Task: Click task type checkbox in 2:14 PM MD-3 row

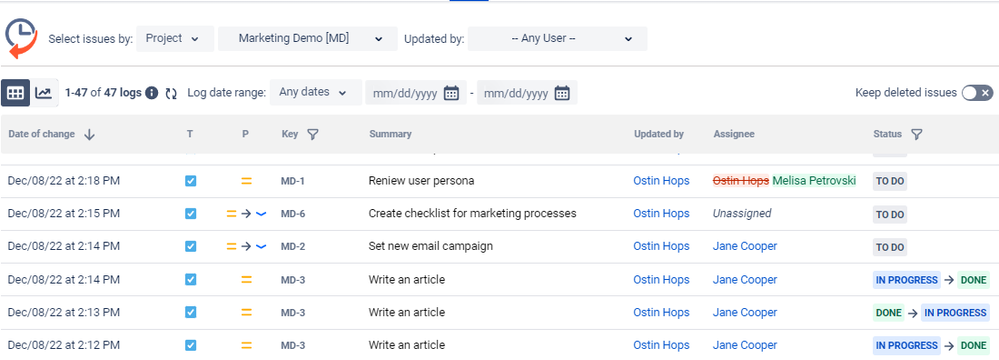Action: tap(190, 280)
